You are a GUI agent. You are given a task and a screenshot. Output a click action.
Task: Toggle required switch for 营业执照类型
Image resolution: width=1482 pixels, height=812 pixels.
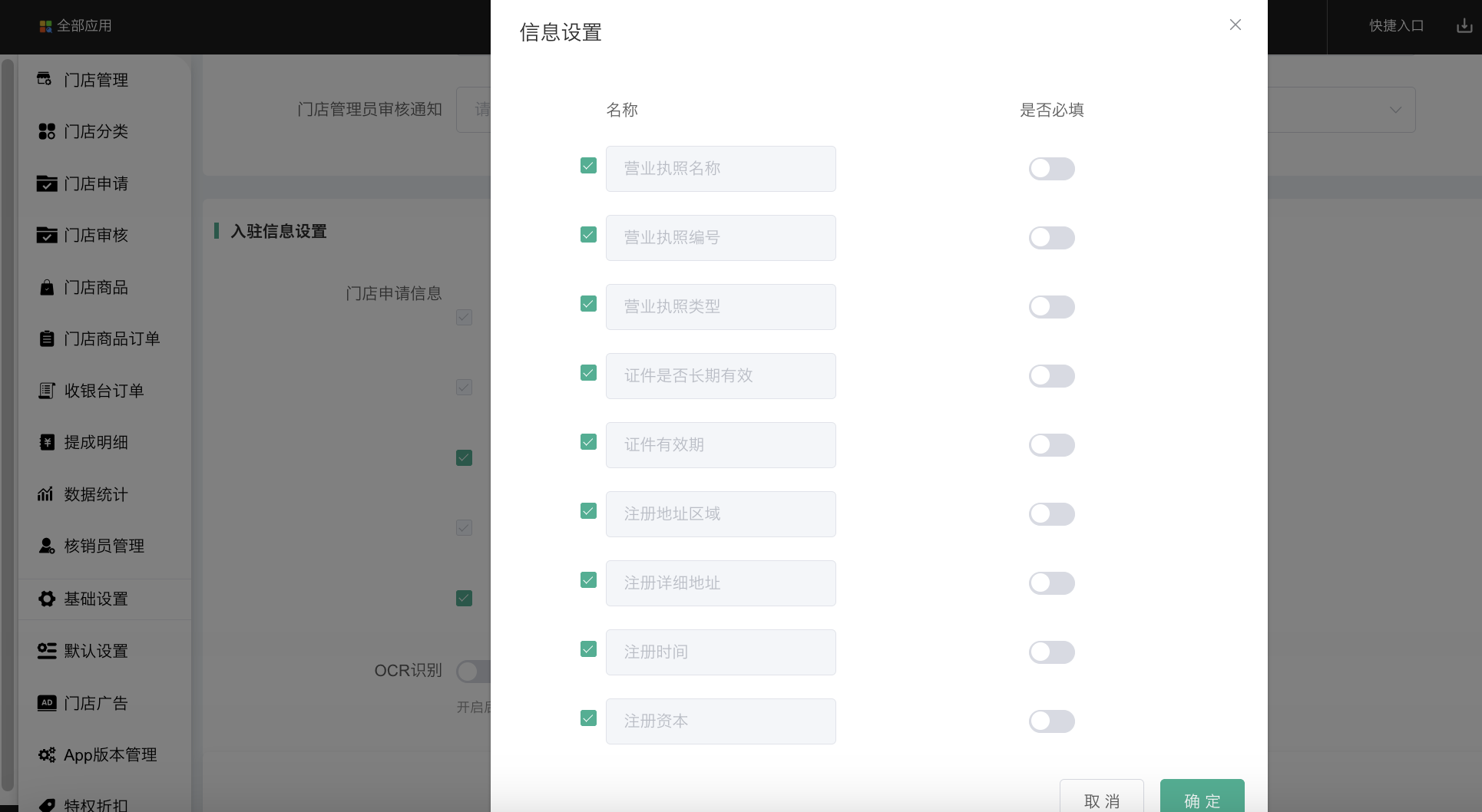click(x=1051, y=307)
